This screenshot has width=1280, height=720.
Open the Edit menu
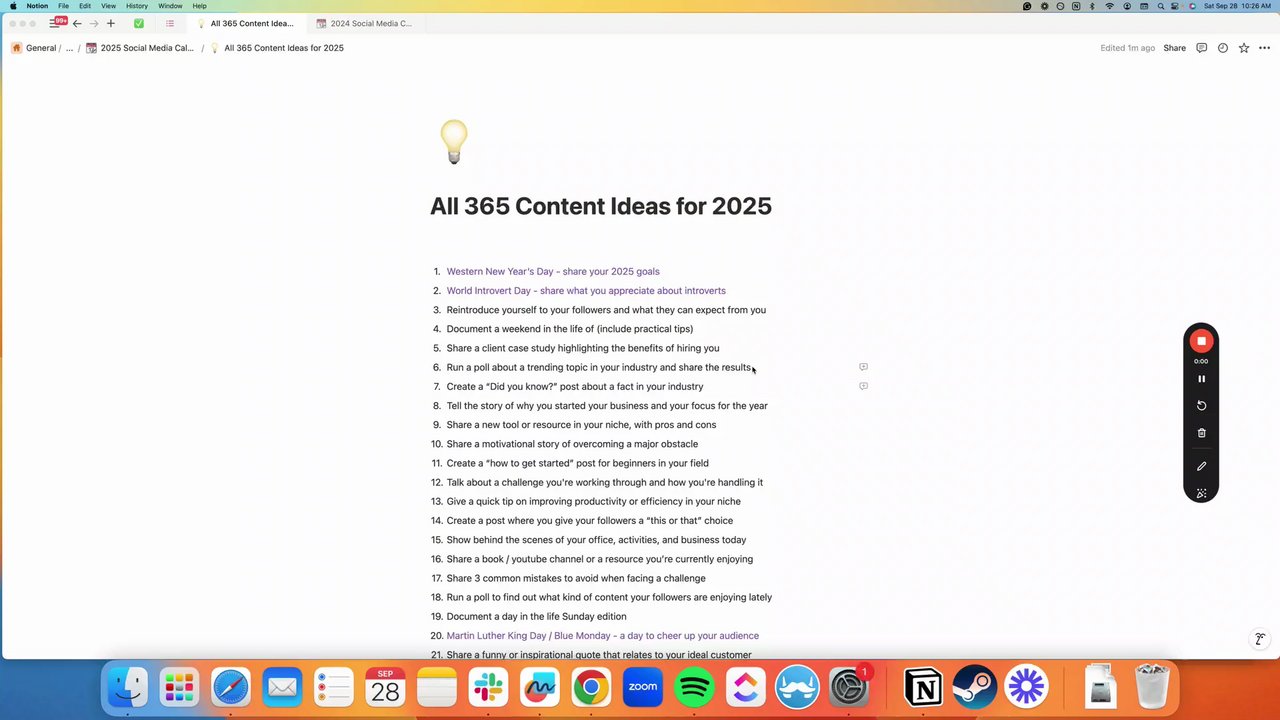[85, 6]
